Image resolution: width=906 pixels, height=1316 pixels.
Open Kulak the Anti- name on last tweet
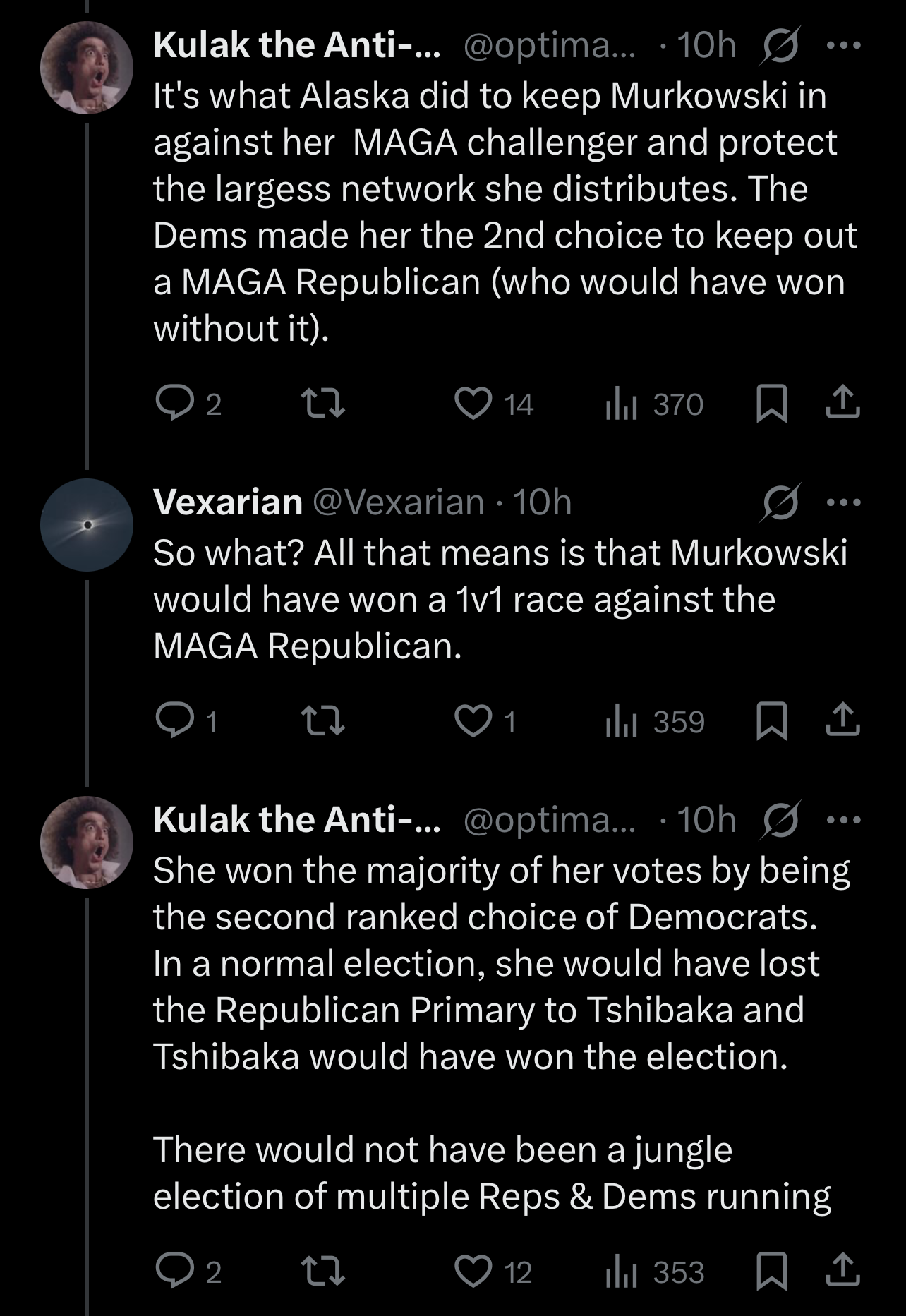pyautogui.click(x=297, y=820)
